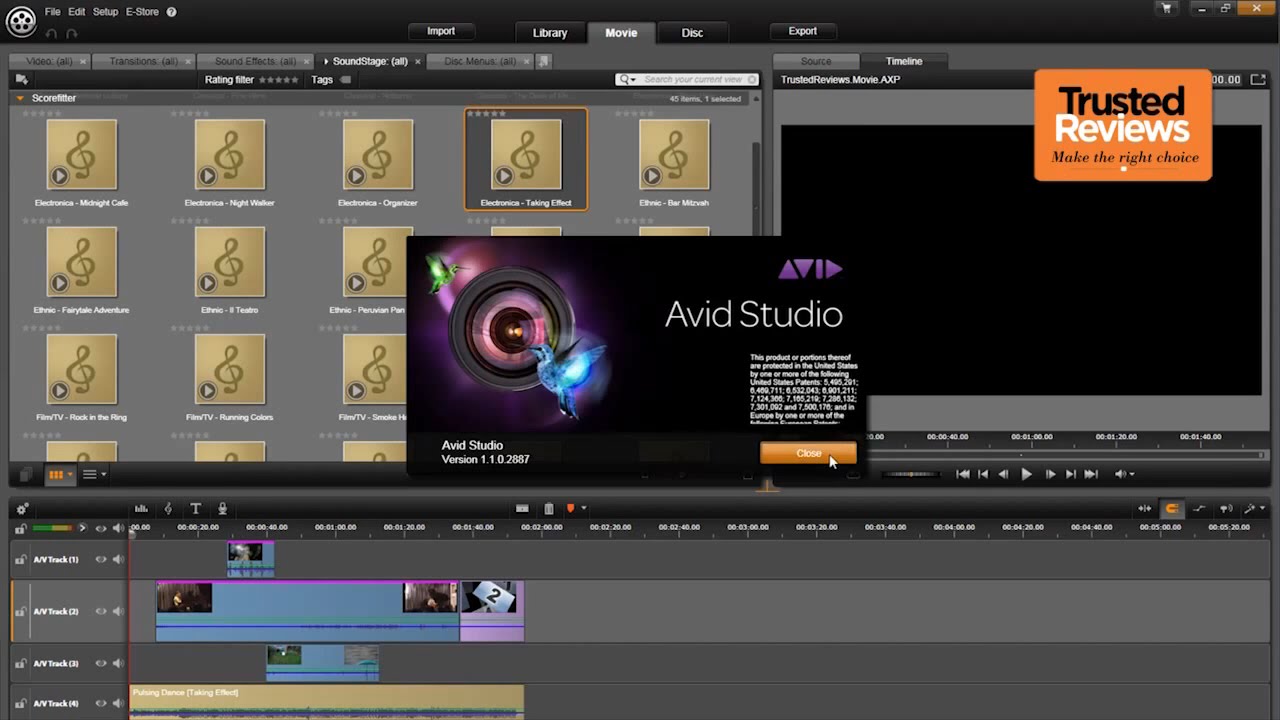
Task: Set rating in the Rating filter stars
Action: coord(278,80)
